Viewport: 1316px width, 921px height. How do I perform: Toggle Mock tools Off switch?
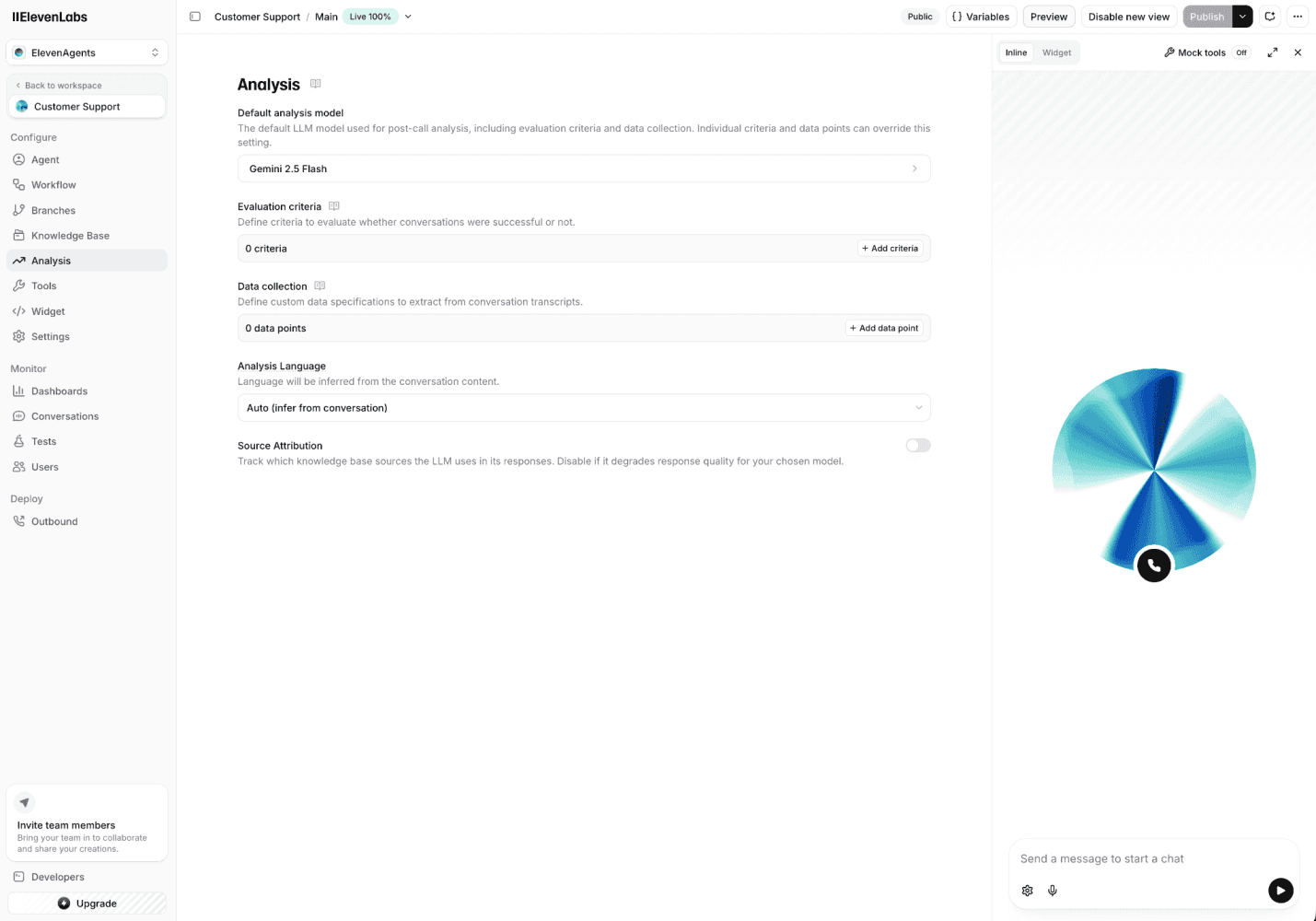tap(1241, 52)
